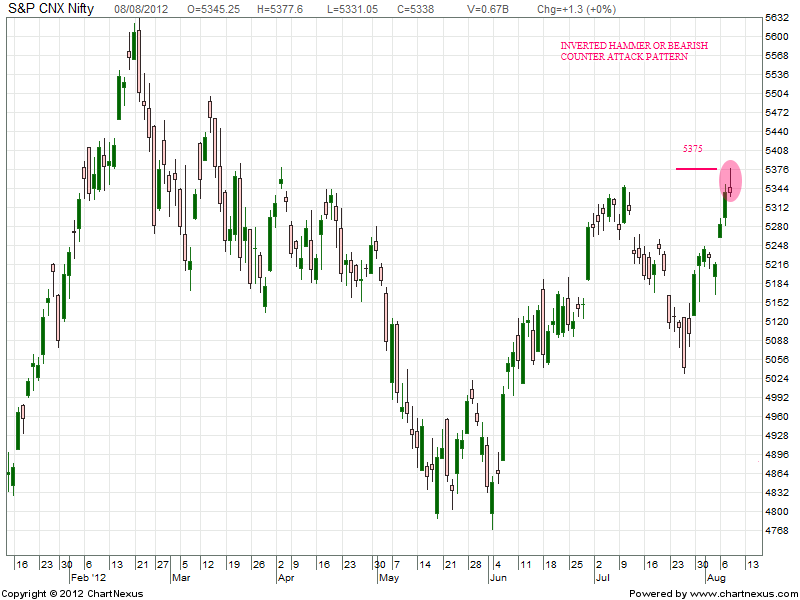Click the 4832 price axis label
Image resolution: width=800 pixels, height=600 pixels.
click(x=777, y=492)
